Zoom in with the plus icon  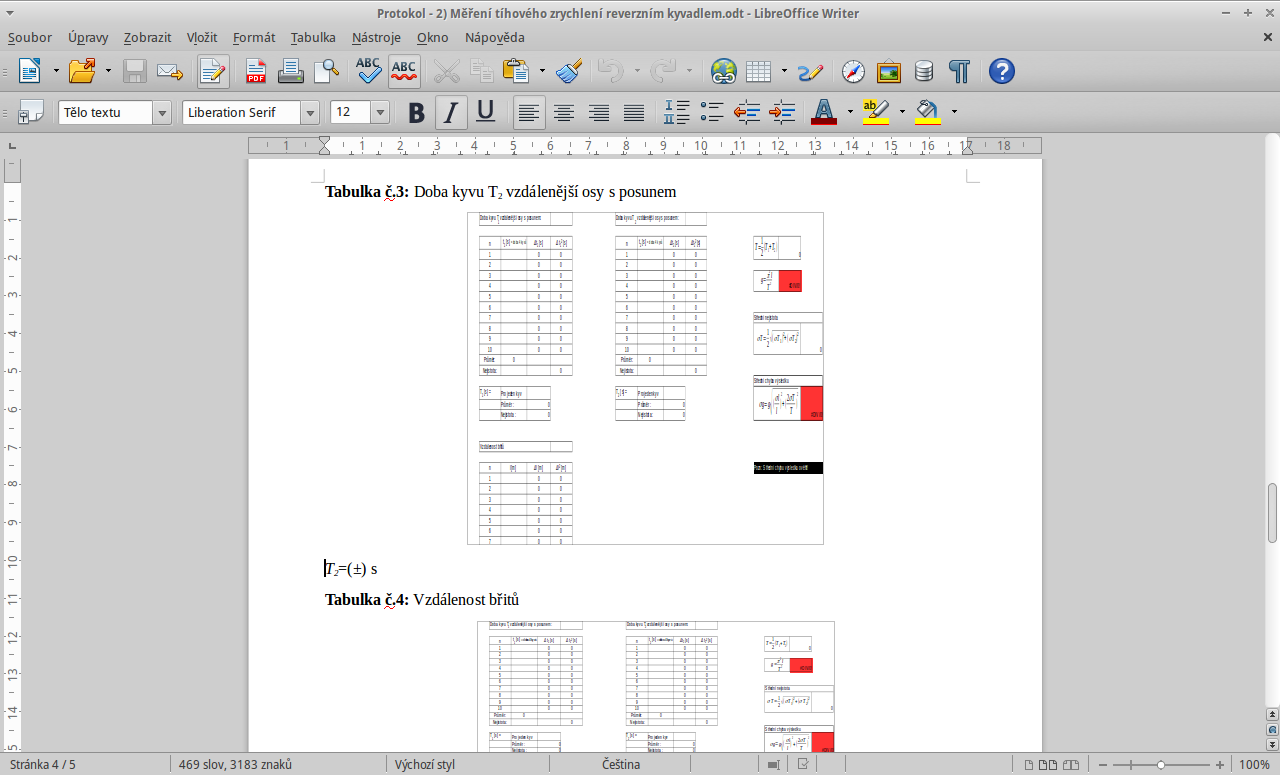pos(1220,765)
